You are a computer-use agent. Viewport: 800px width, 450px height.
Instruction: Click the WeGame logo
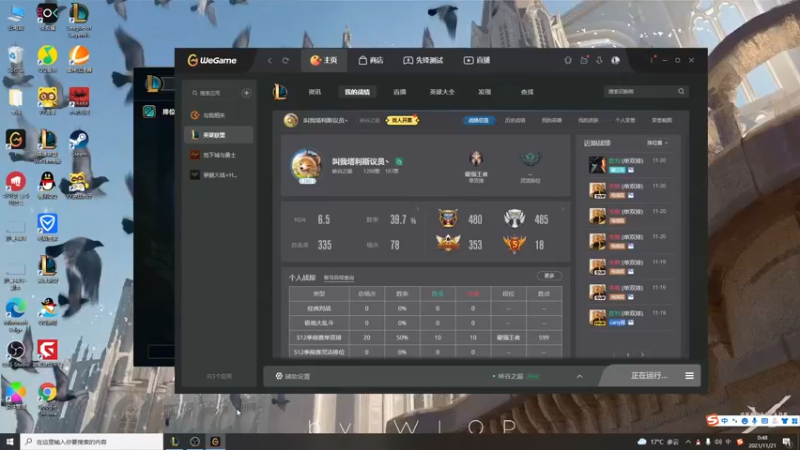coord(212,60)
